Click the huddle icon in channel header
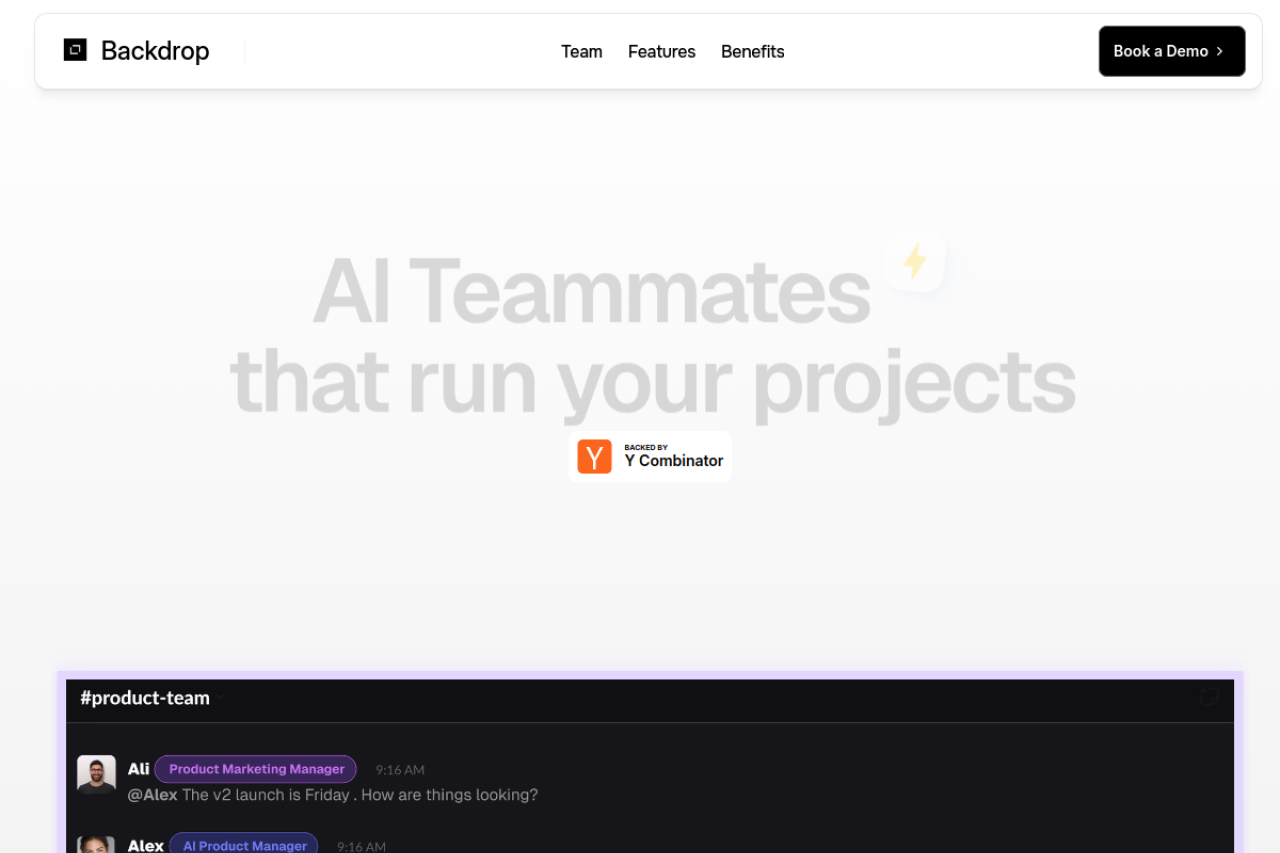The height and width of the screenshot is (853, 1280). click(1210, 697)
